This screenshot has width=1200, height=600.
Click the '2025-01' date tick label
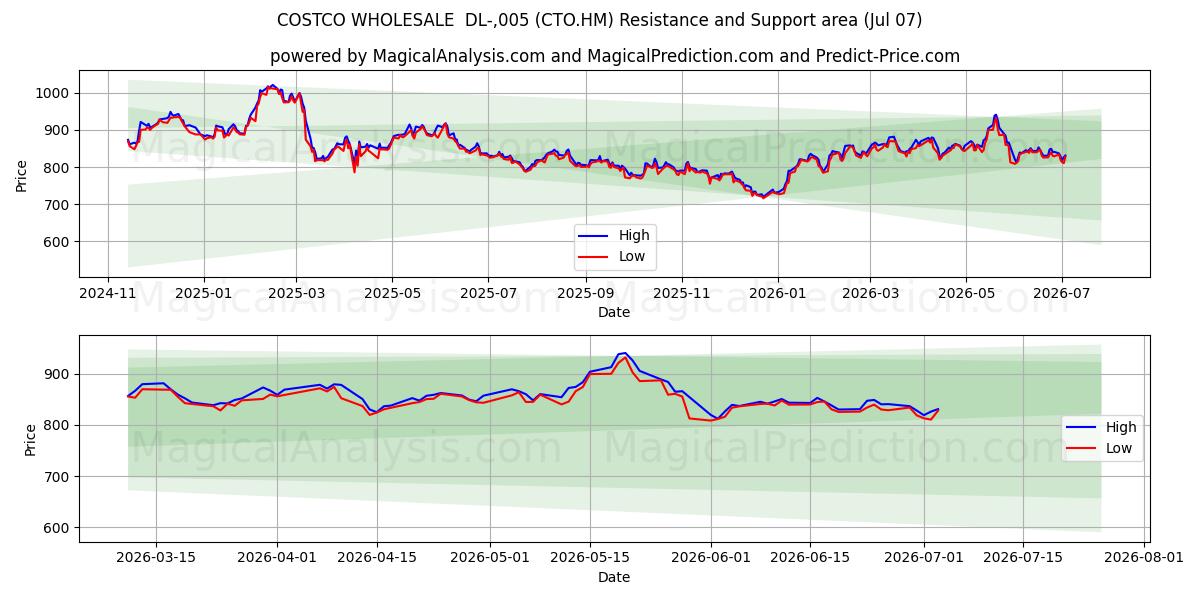[204, 293]
